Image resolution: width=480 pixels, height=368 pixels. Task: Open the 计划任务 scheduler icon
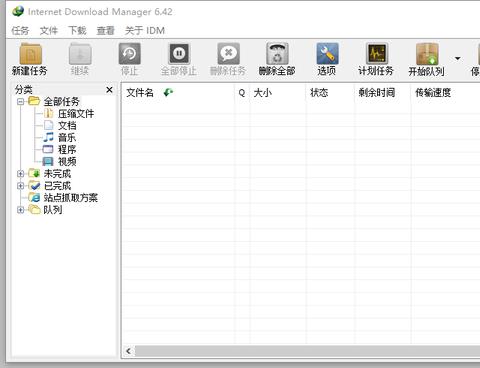tap(377, 54)
